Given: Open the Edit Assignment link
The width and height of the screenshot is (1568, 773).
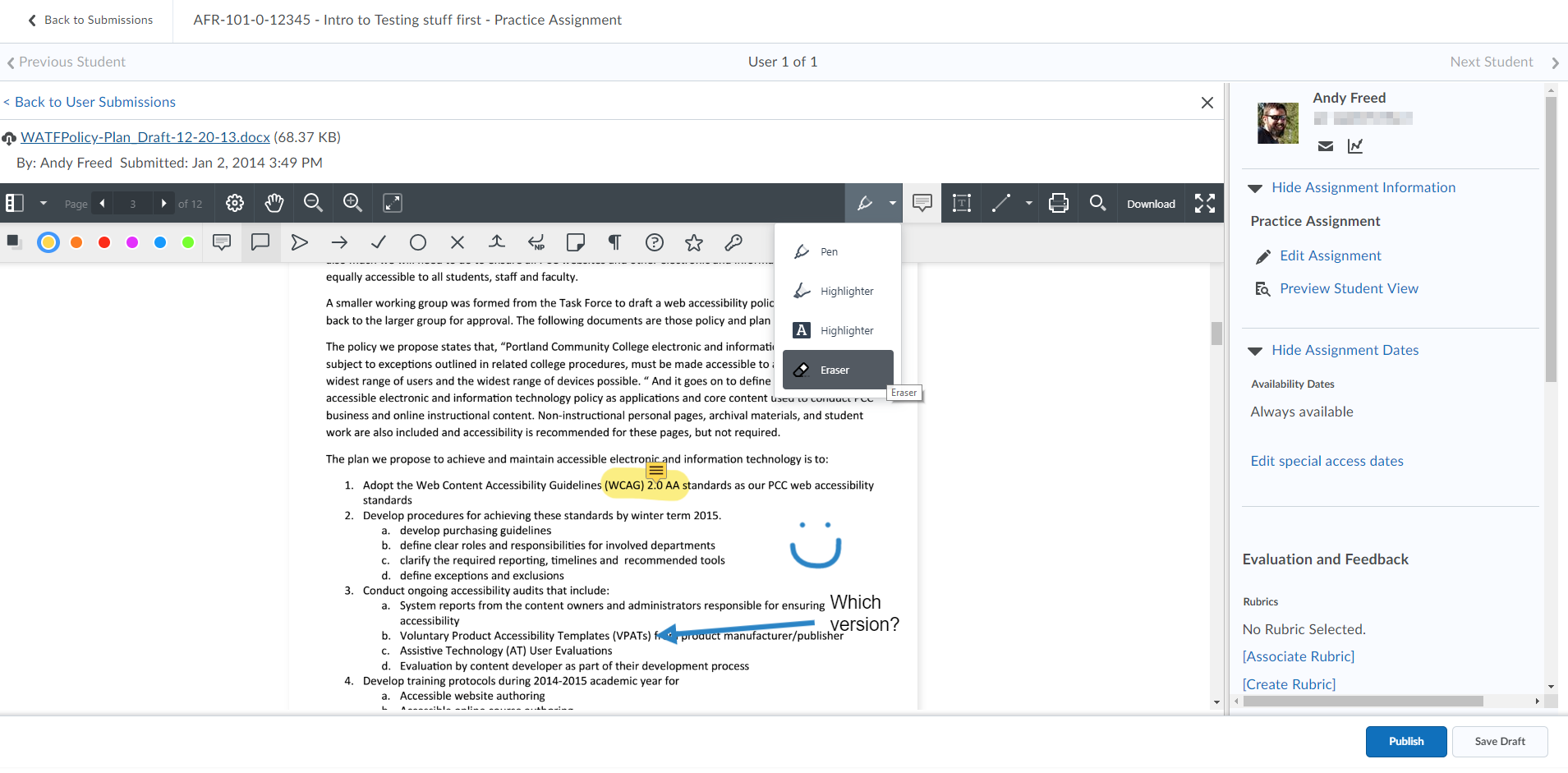Looking at the screenshot, I should pos(1330,255).
